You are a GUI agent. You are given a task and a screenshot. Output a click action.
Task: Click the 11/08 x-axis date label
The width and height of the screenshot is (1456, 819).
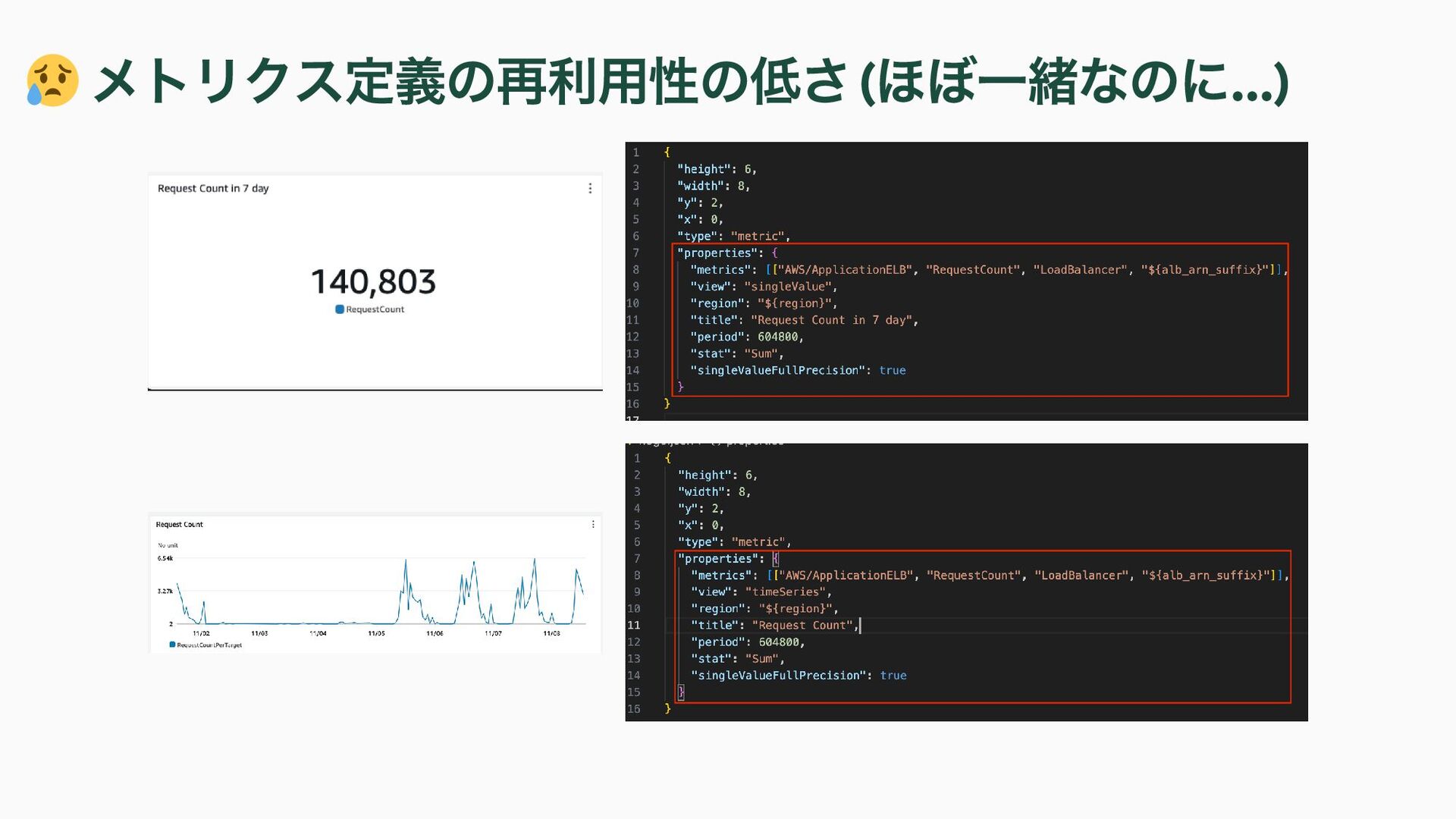(x=551, y=633)
